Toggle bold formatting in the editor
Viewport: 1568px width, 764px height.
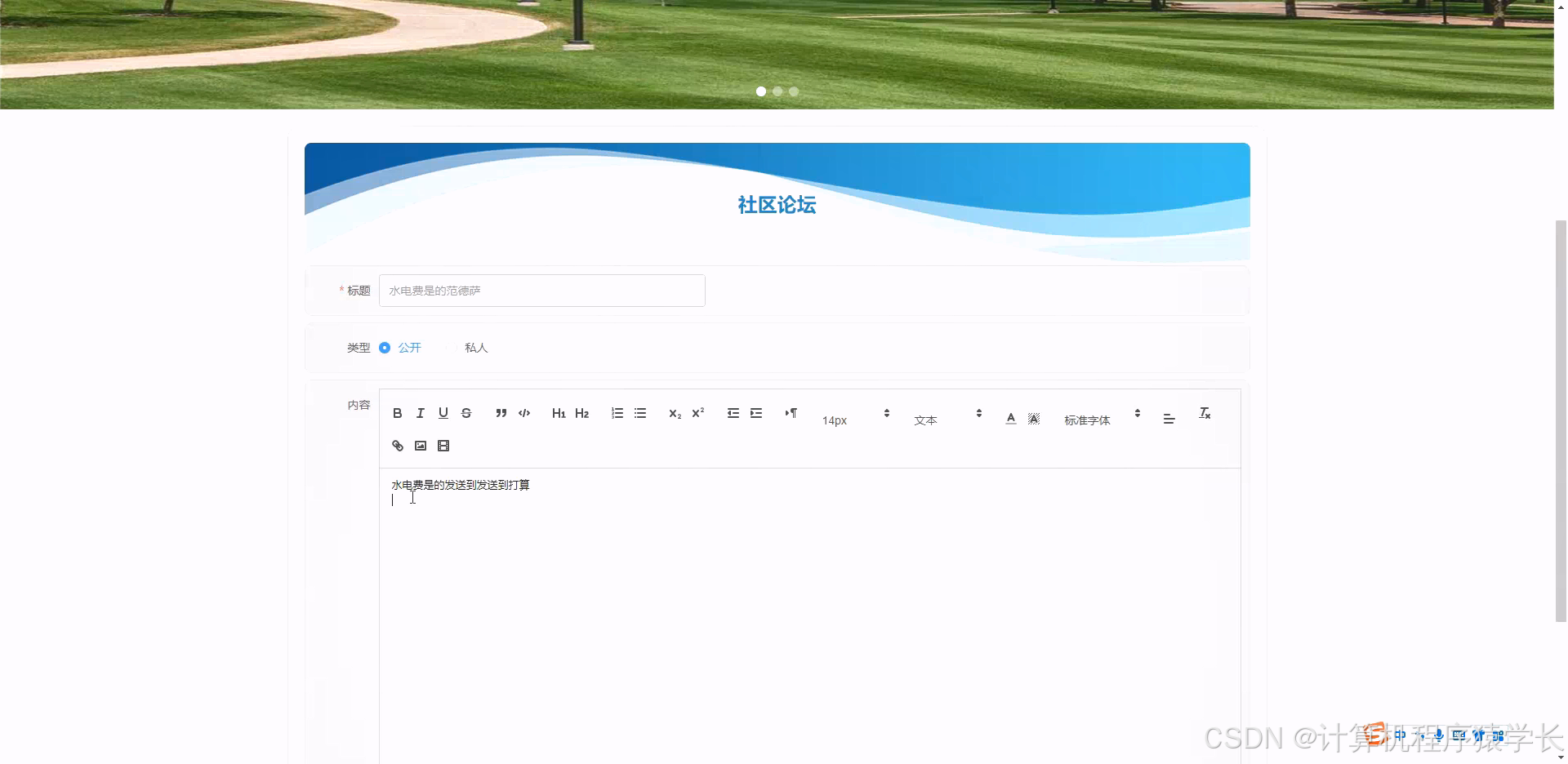[x=398, y=413]
